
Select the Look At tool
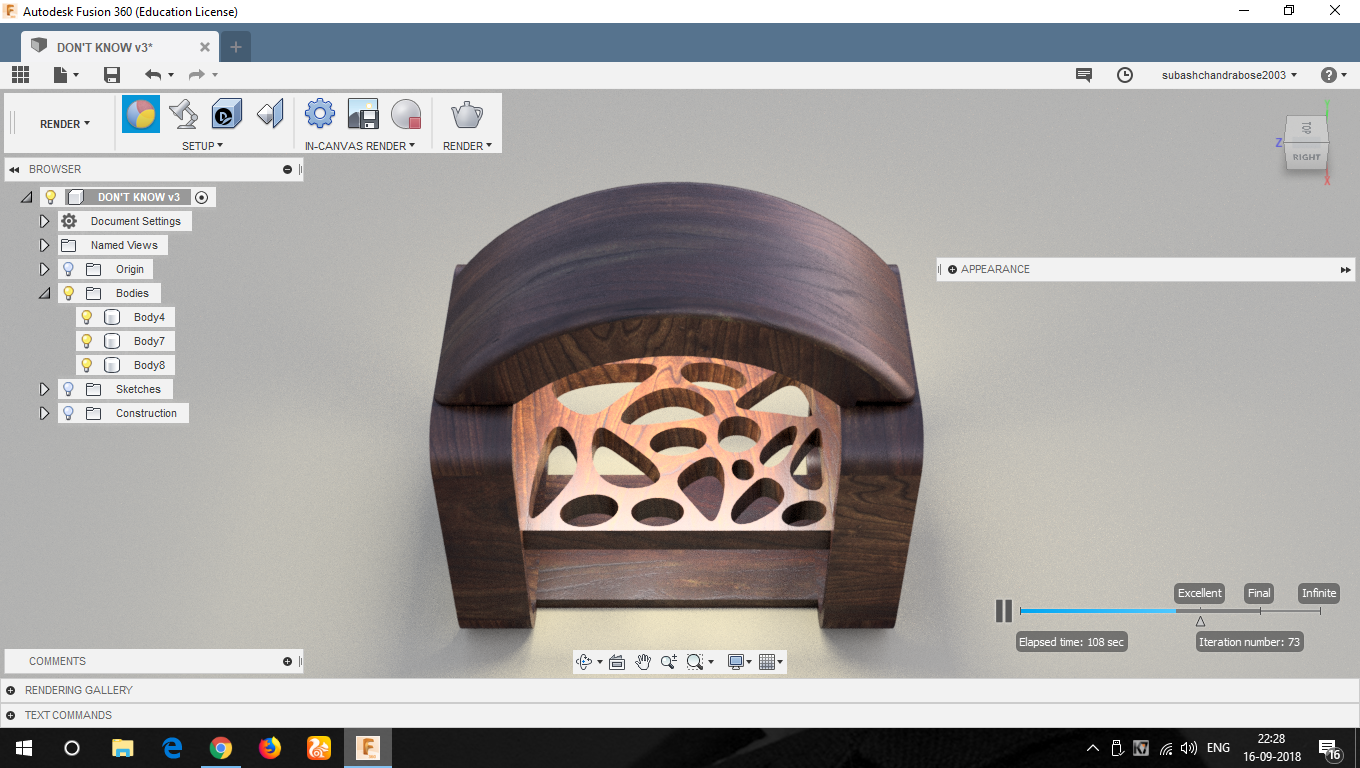tap(616, 661)
